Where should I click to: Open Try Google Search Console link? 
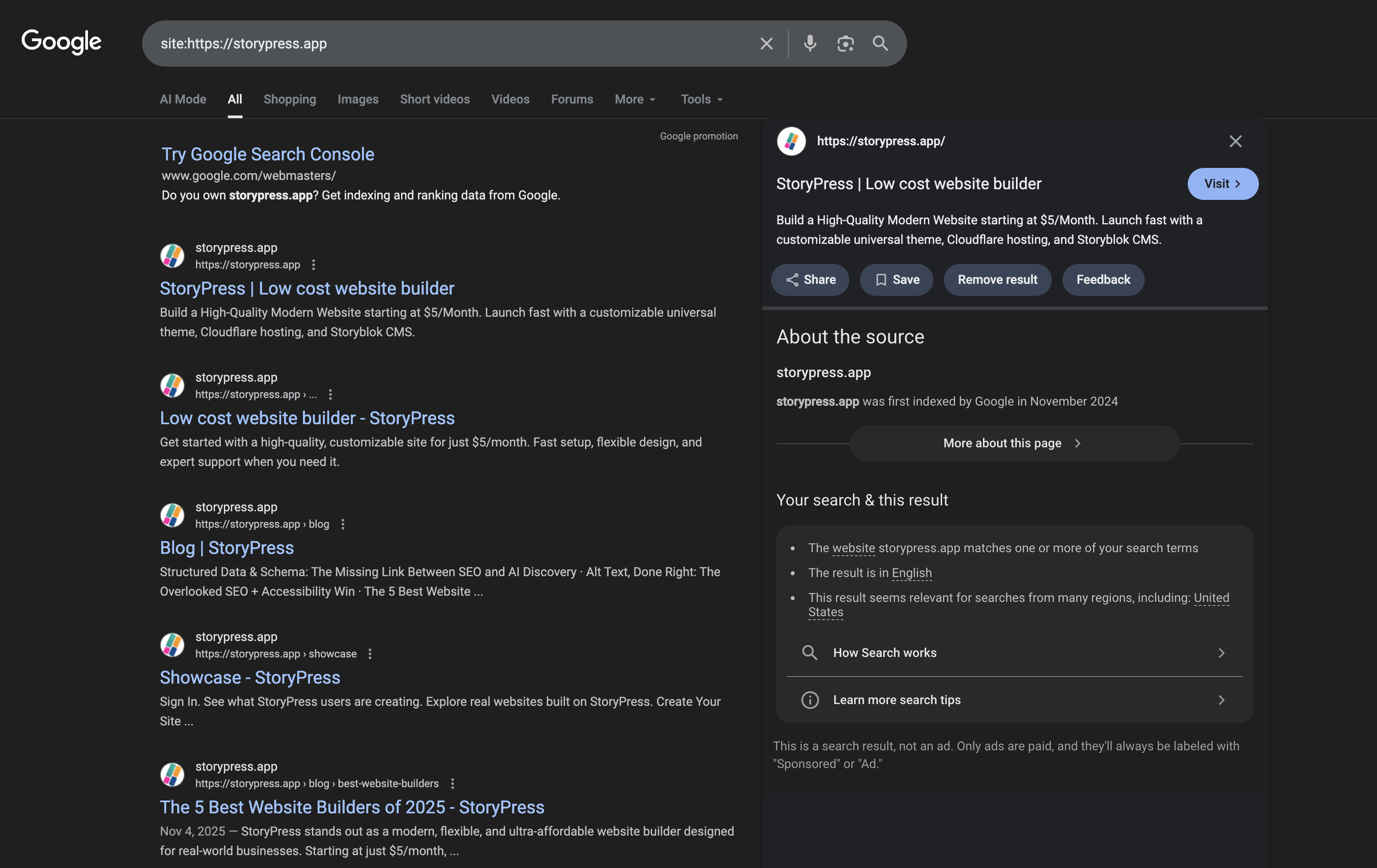tap(267, 155)
